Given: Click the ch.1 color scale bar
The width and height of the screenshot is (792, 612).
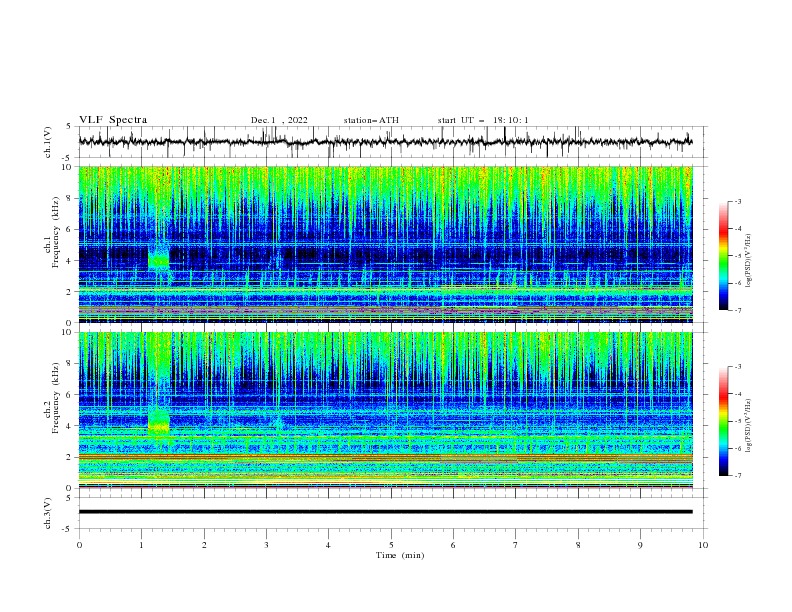Looking at the screenshot, I should (x=723, y=256).
